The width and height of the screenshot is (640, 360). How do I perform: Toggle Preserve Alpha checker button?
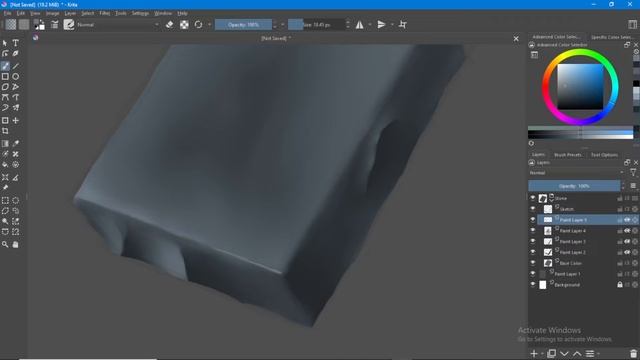[184, 24]
